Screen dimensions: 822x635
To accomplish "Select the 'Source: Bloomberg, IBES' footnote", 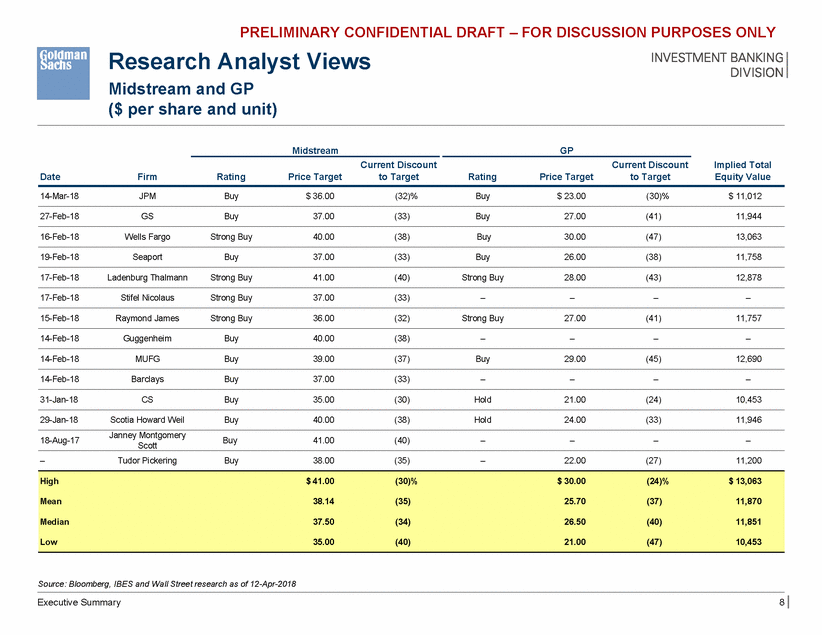I will (167, 584).
